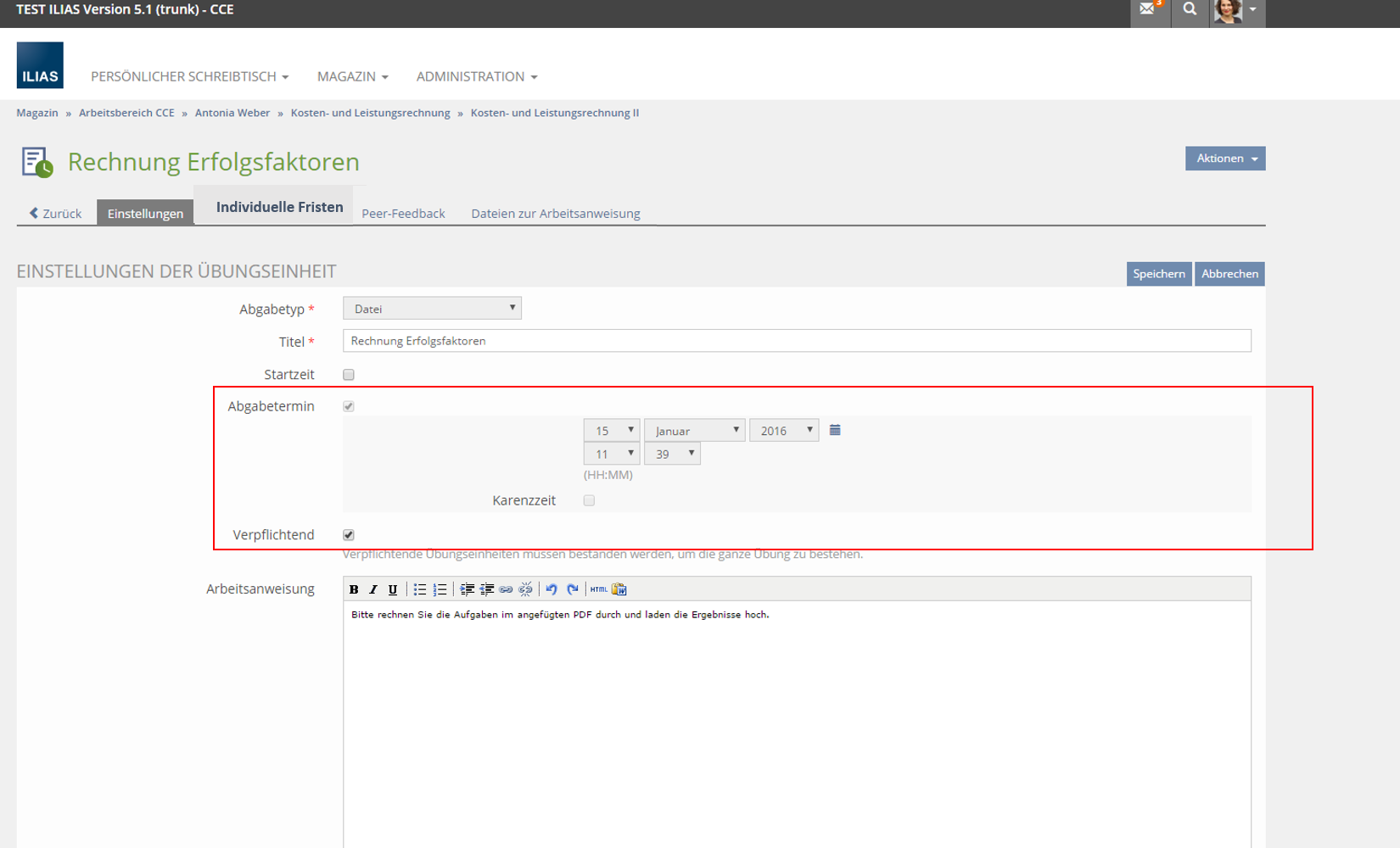Open the search icon in header
1400x848 pixels.
[x=1190, y=9]
